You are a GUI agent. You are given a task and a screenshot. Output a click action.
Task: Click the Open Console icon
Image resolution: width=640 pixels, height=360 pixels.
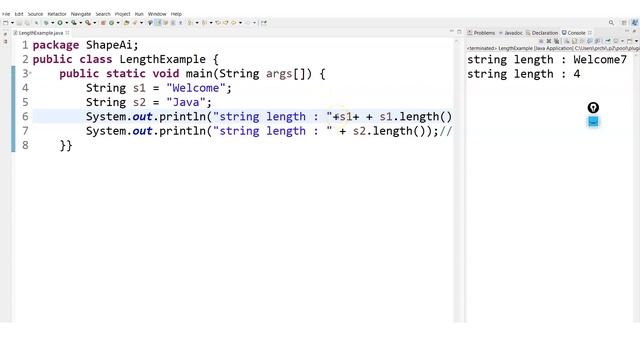[630, 41]
